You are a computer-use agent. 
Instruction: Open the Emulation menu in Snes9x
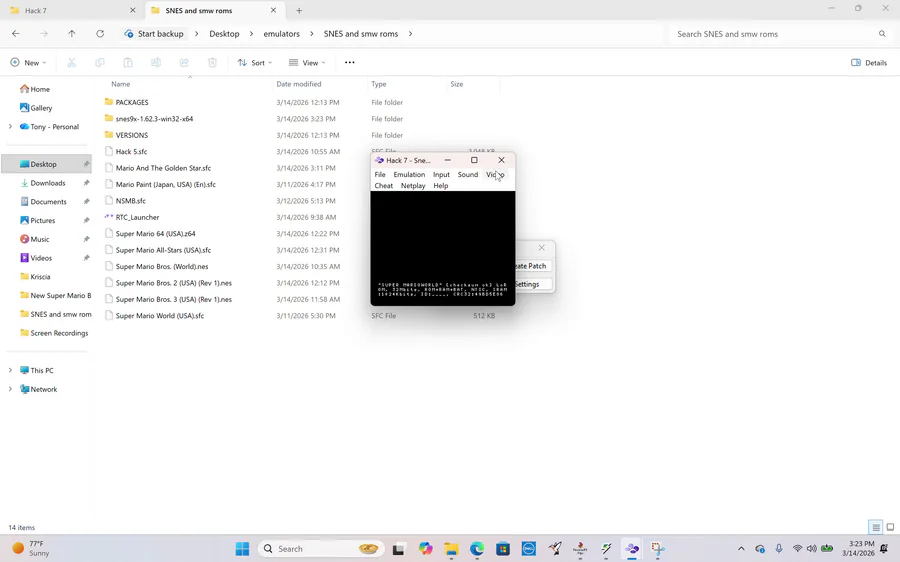coord(409,175)
